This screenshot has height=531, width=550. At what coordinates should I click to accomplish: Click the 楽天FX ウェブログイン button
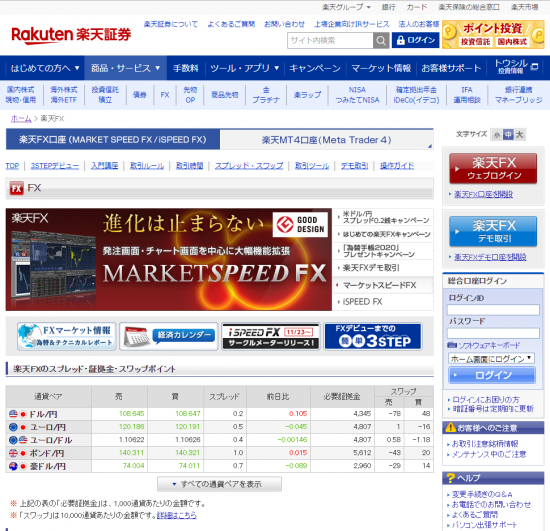click(493, 168)
